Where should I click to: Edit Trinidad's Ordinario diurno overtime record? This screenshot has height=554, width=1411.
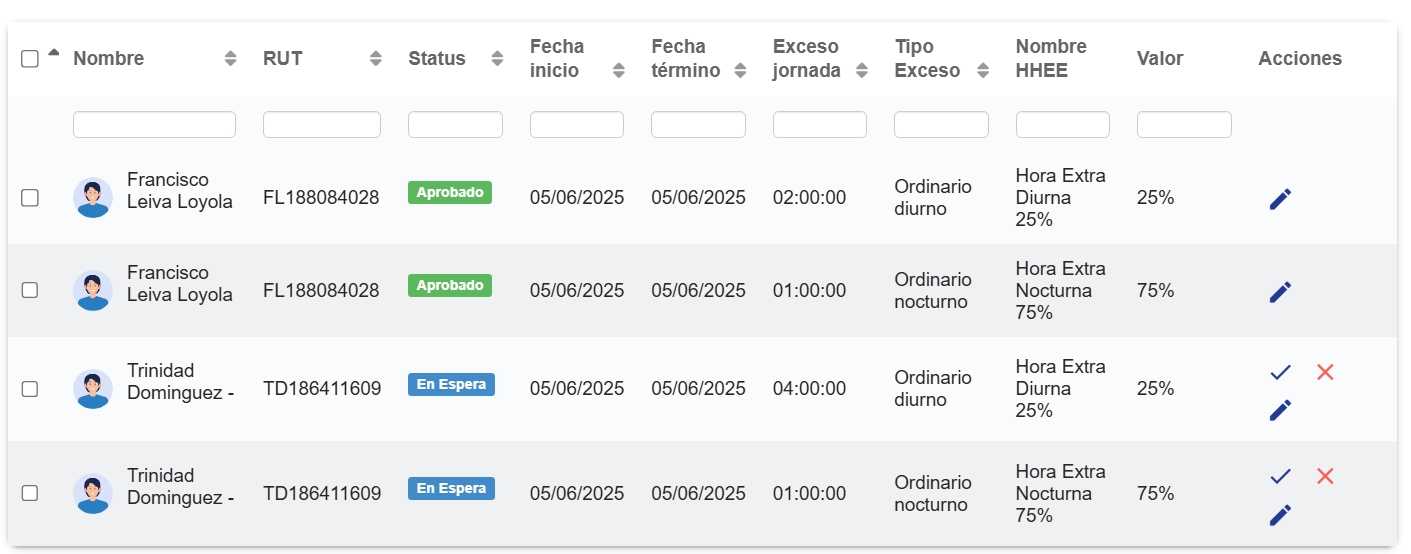click(1280, 410)
